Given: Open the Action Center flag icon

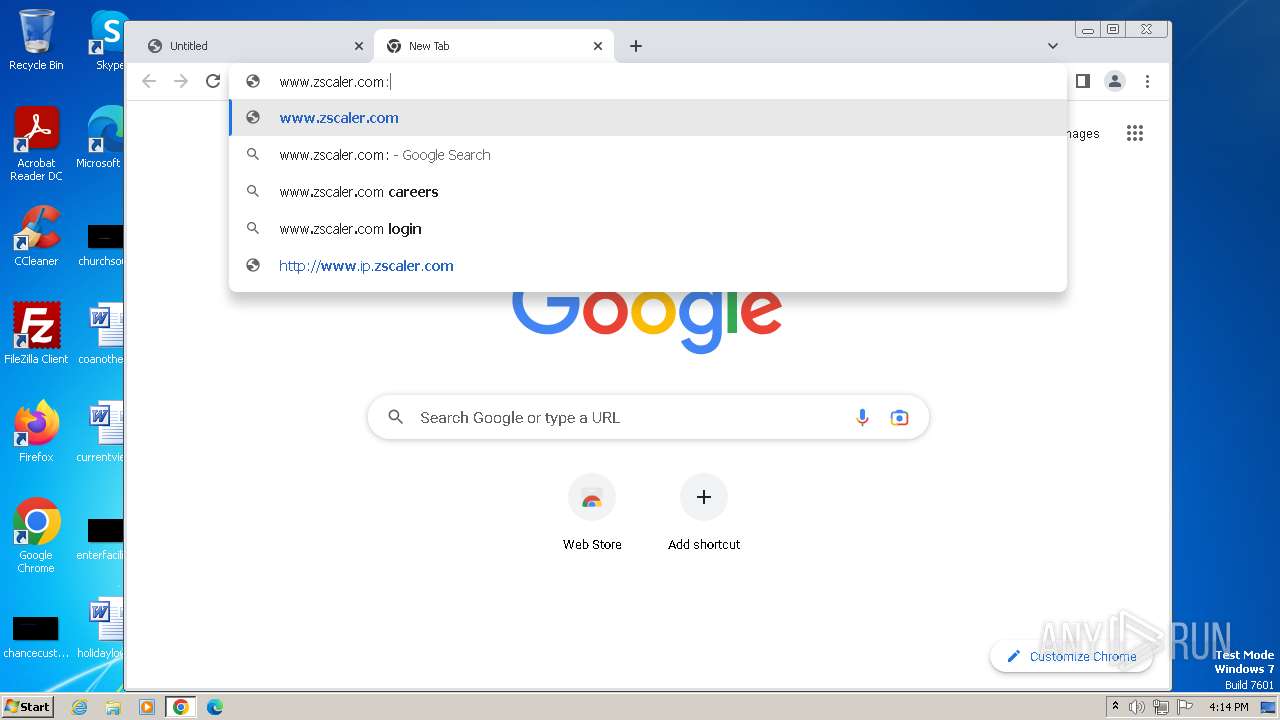Looking at the screenshot, I should click(1184, 707).
